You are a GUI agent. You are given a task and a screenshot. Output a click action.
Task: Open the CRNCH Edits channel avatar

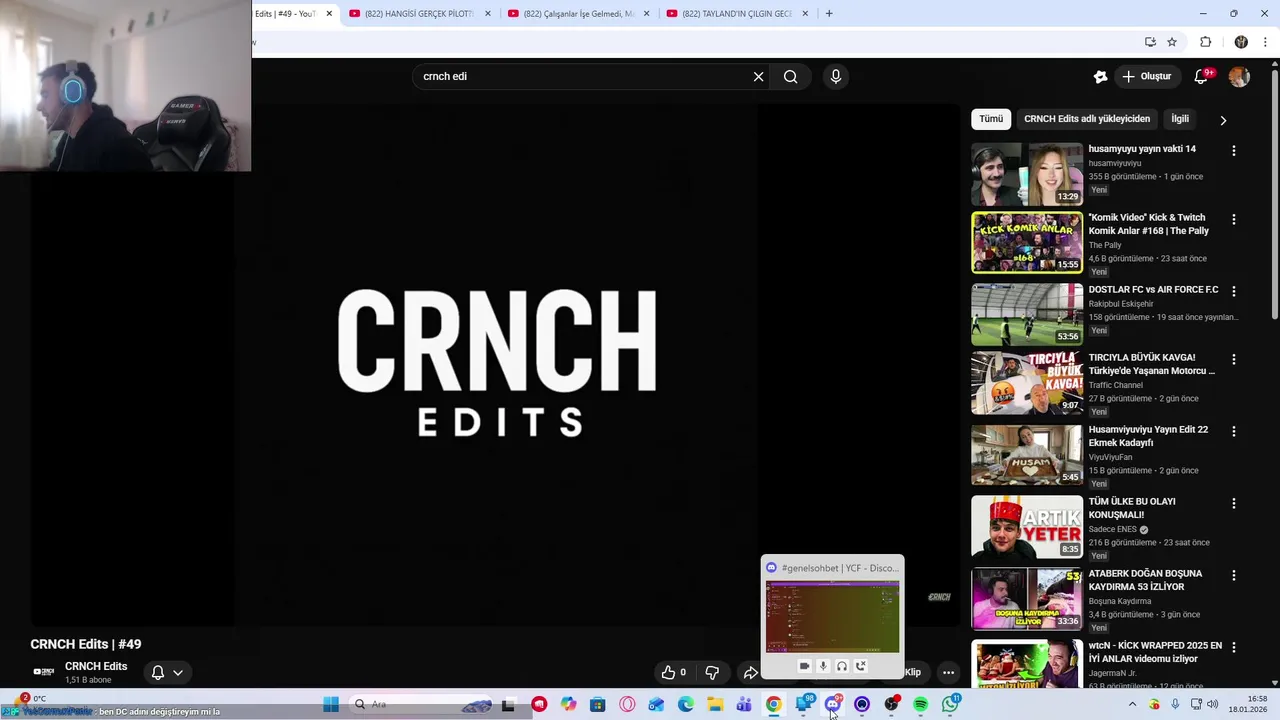(x=44, y=673)
